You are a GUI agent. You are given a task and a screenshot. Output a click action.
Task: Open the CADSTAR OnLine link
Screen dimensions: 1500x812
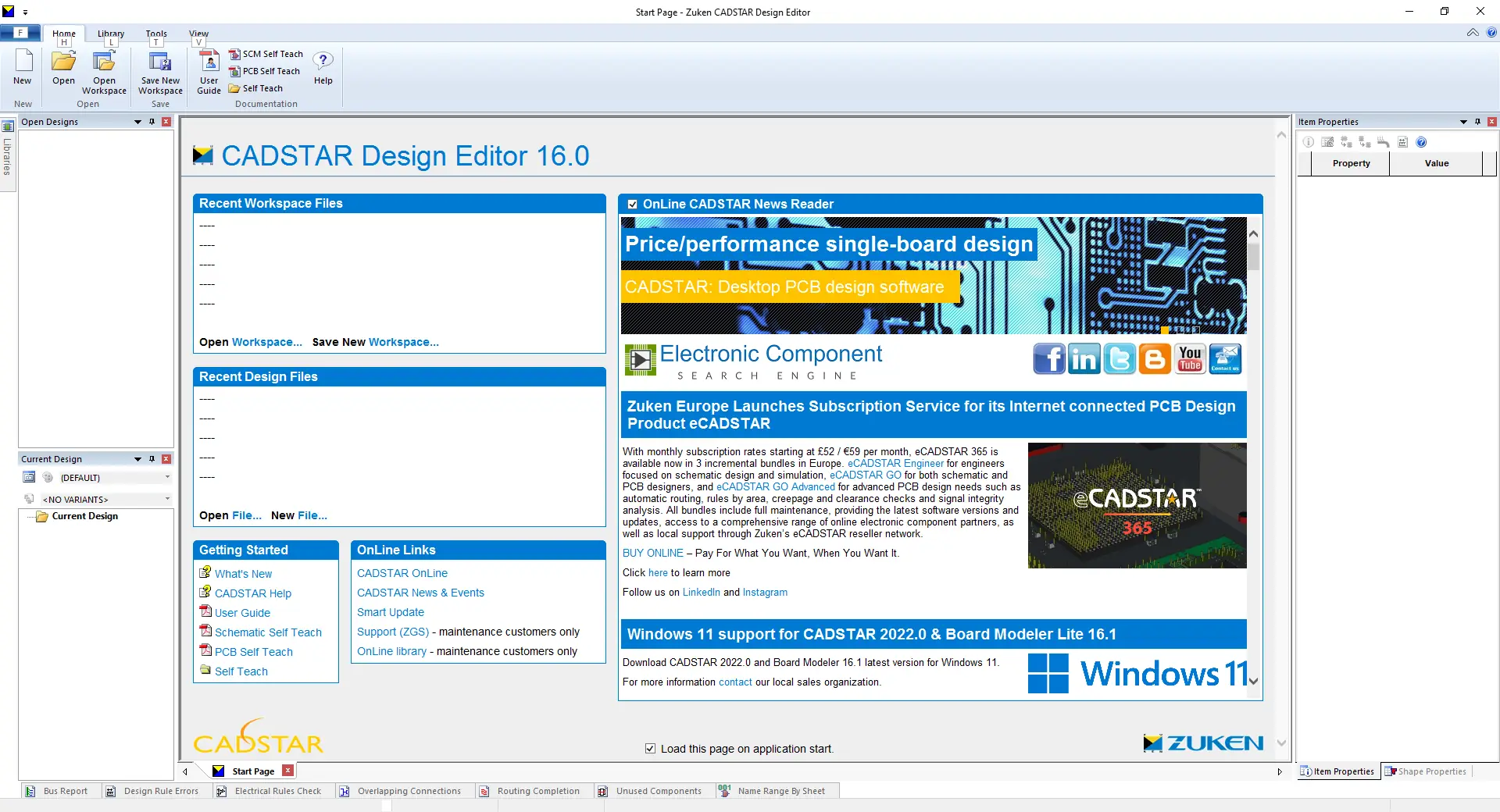402,573
